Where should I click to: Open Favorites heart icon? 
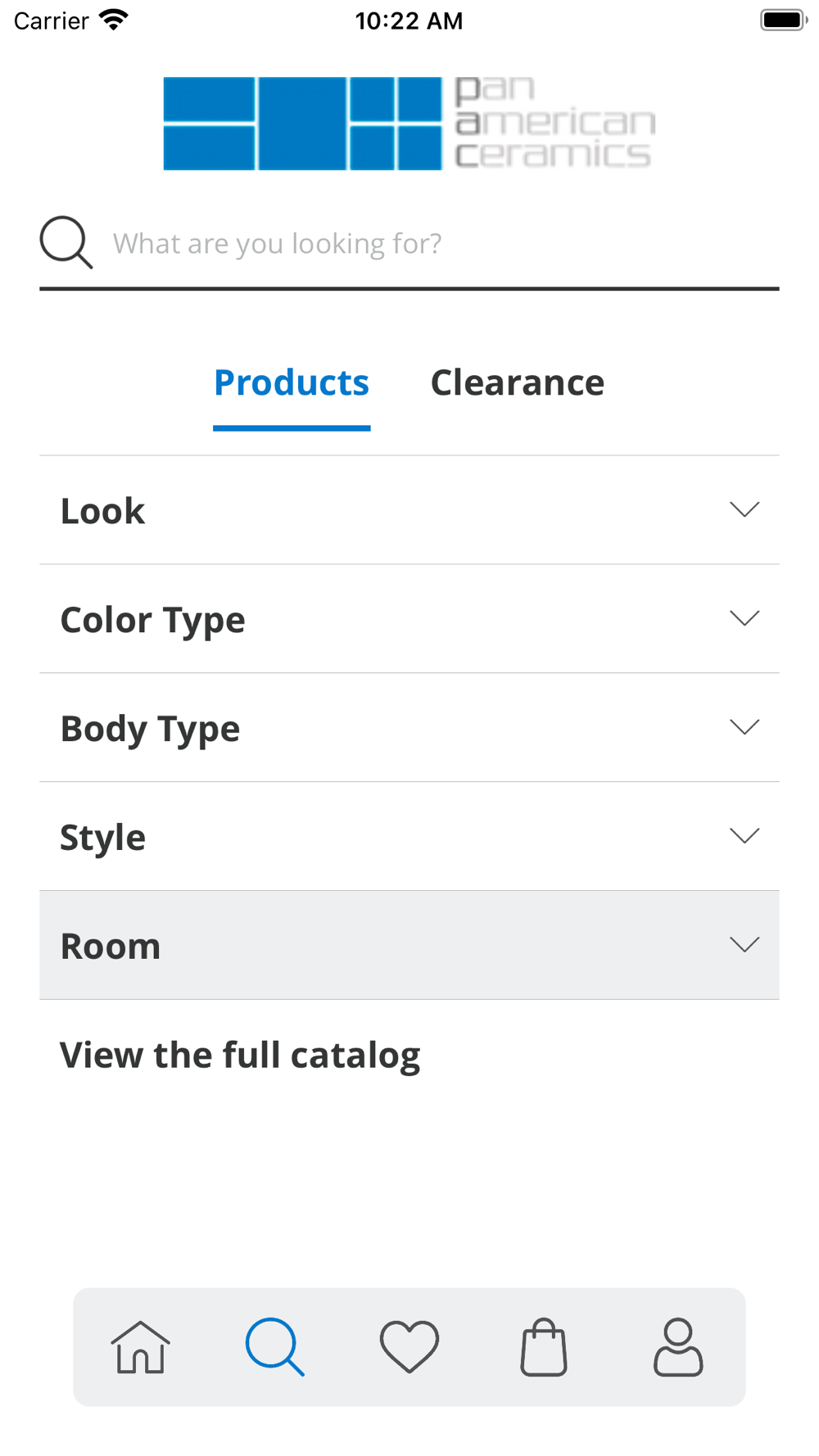[x=409, y=1347]
